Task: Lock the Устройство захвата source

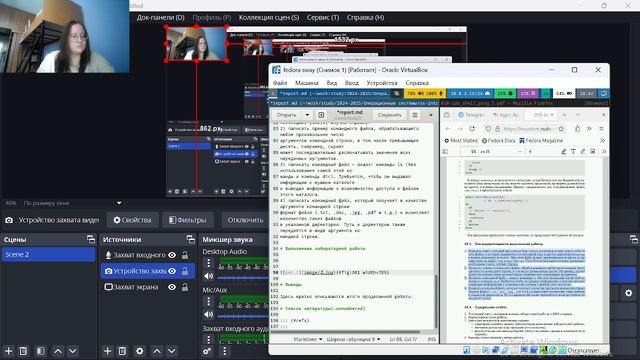Action: pyautogui.click(x=185, y=271)
